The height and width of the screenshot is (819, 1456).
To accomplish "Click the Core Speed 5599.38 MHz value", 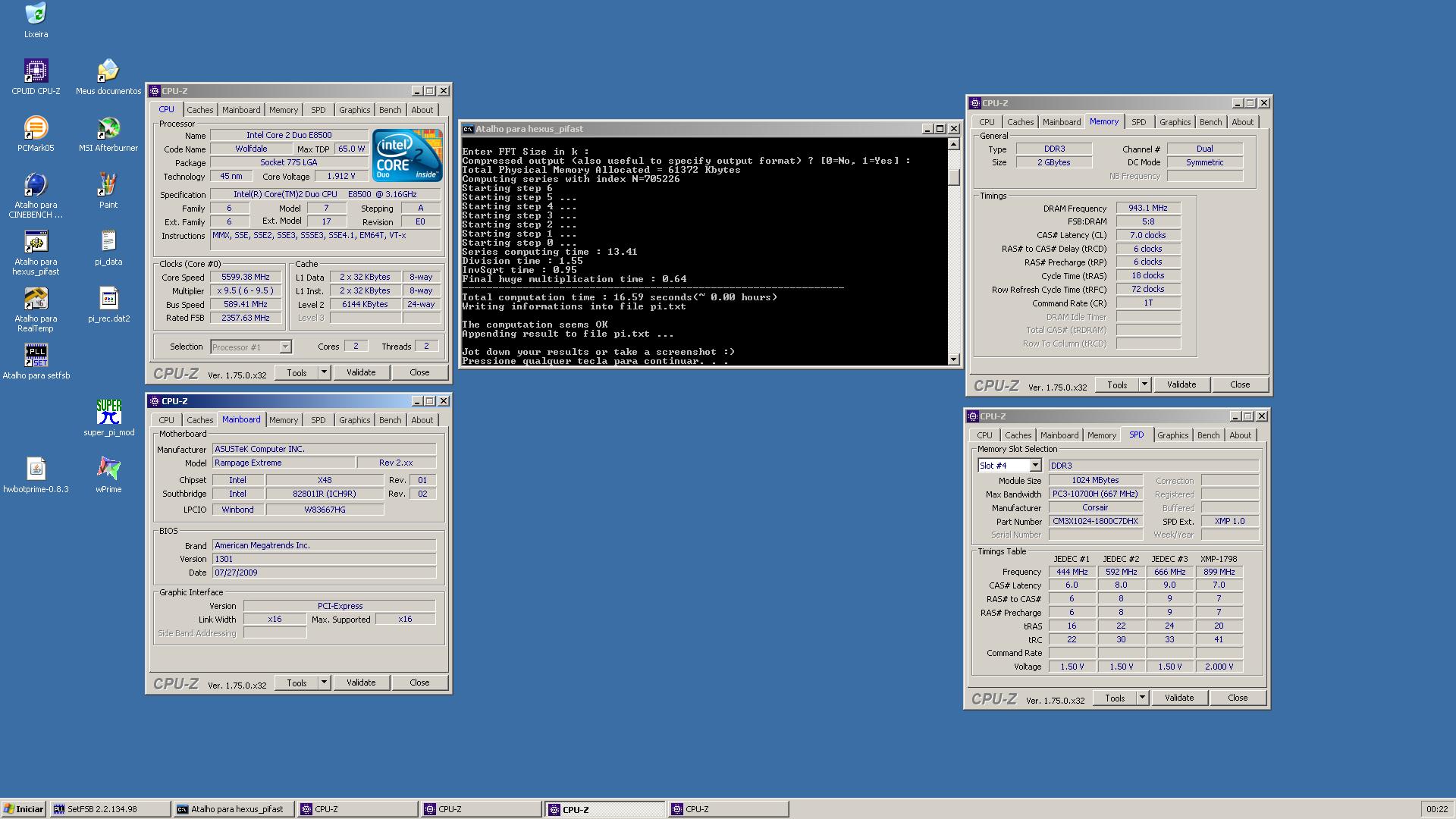I will pyautogui.click(x=246, y=278).
